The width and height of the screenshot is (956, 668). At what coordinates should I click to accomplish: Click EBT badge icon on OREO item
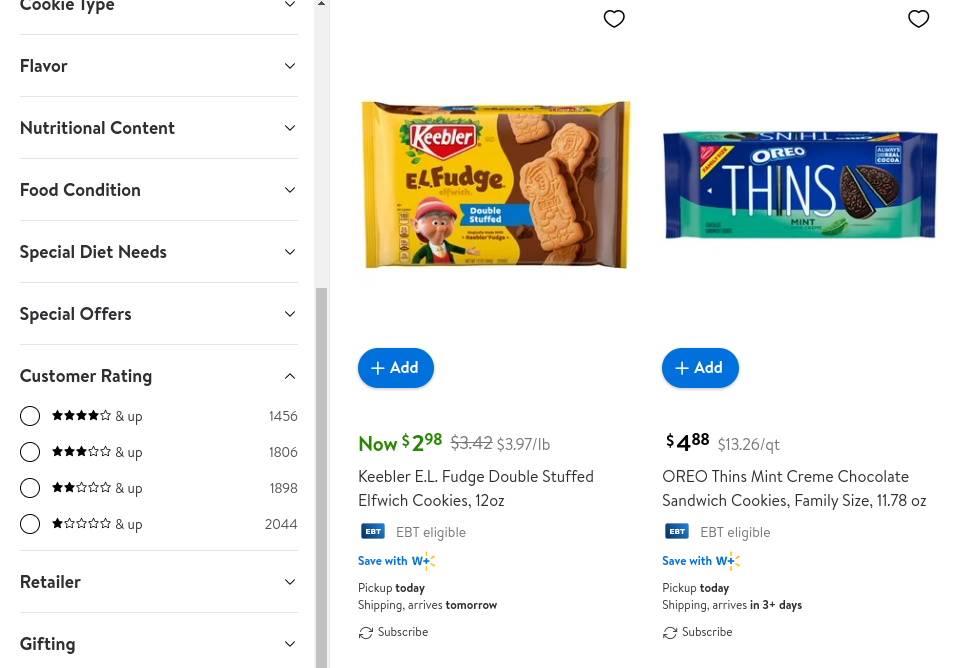(x=677, y=532)
